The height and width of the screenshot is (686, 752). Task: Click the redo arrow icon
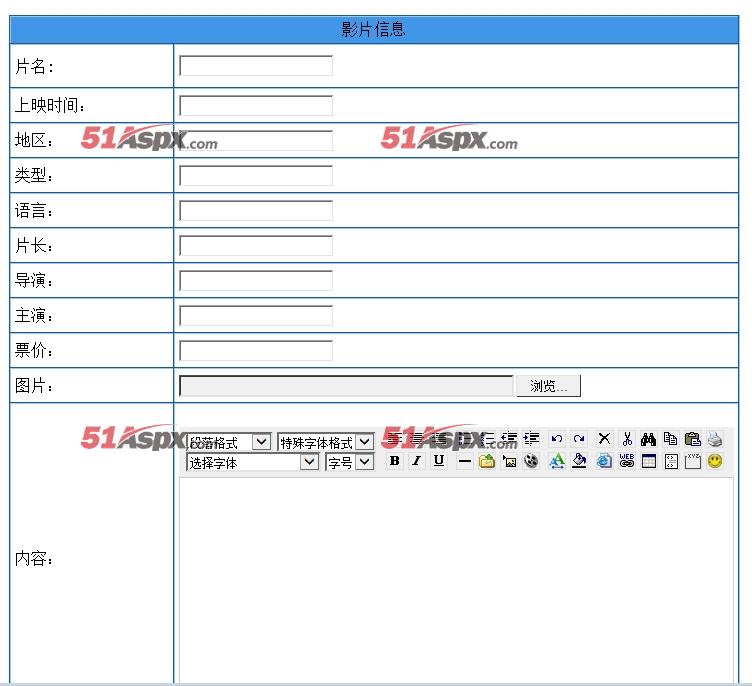coord(579,439)
